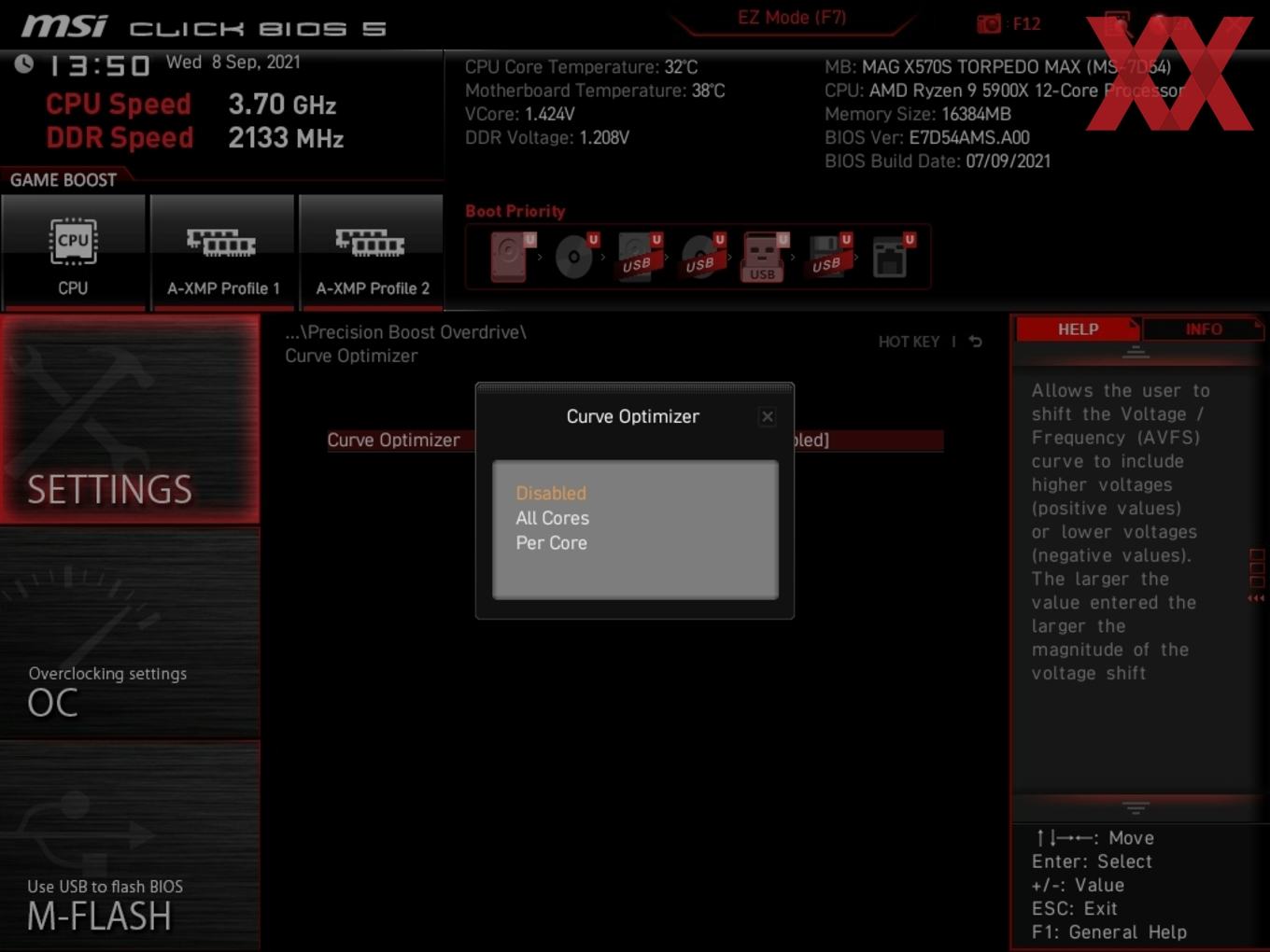Click the GAME BOOST label
The width and height of the screenshot is (1270, 952).
(x=63, y=180)
